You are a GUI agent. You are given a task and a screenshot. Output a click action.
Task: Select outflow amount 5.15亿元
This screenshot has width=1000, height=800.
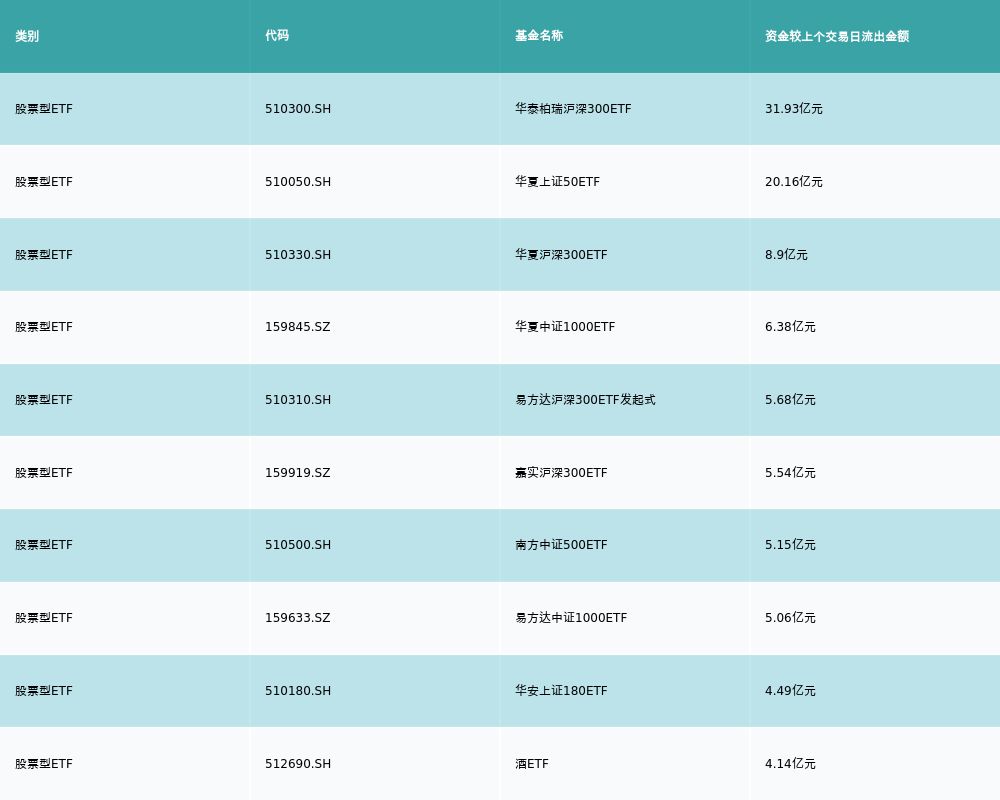tap(790, 545)
